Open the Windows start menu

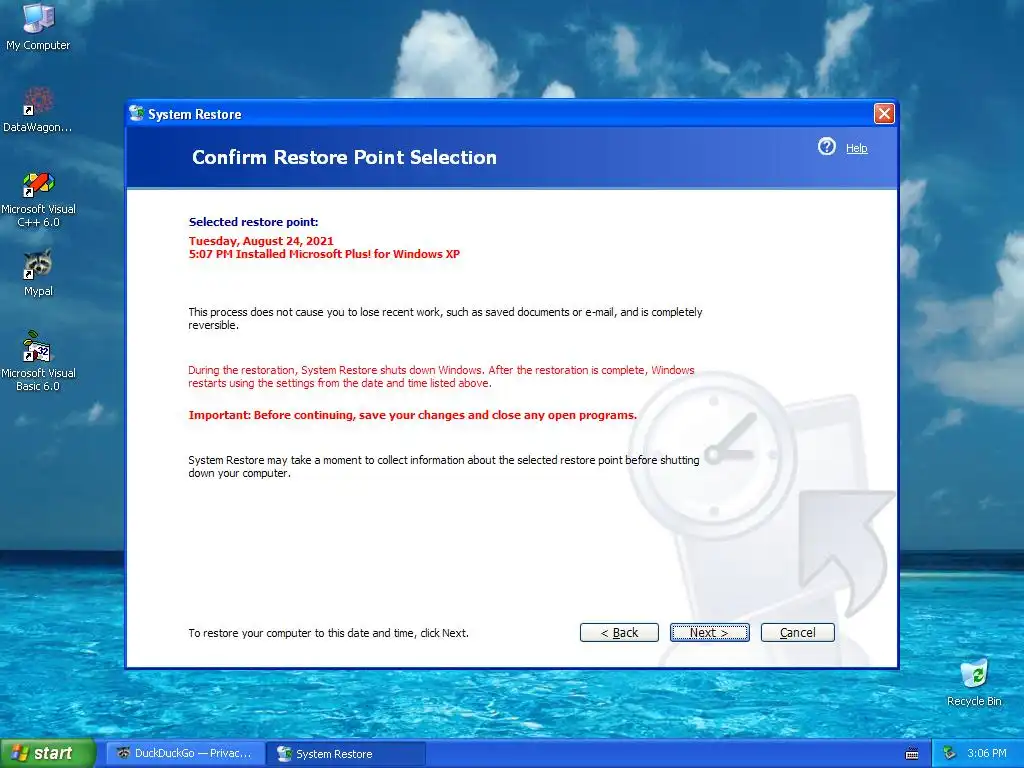point(47,753)
